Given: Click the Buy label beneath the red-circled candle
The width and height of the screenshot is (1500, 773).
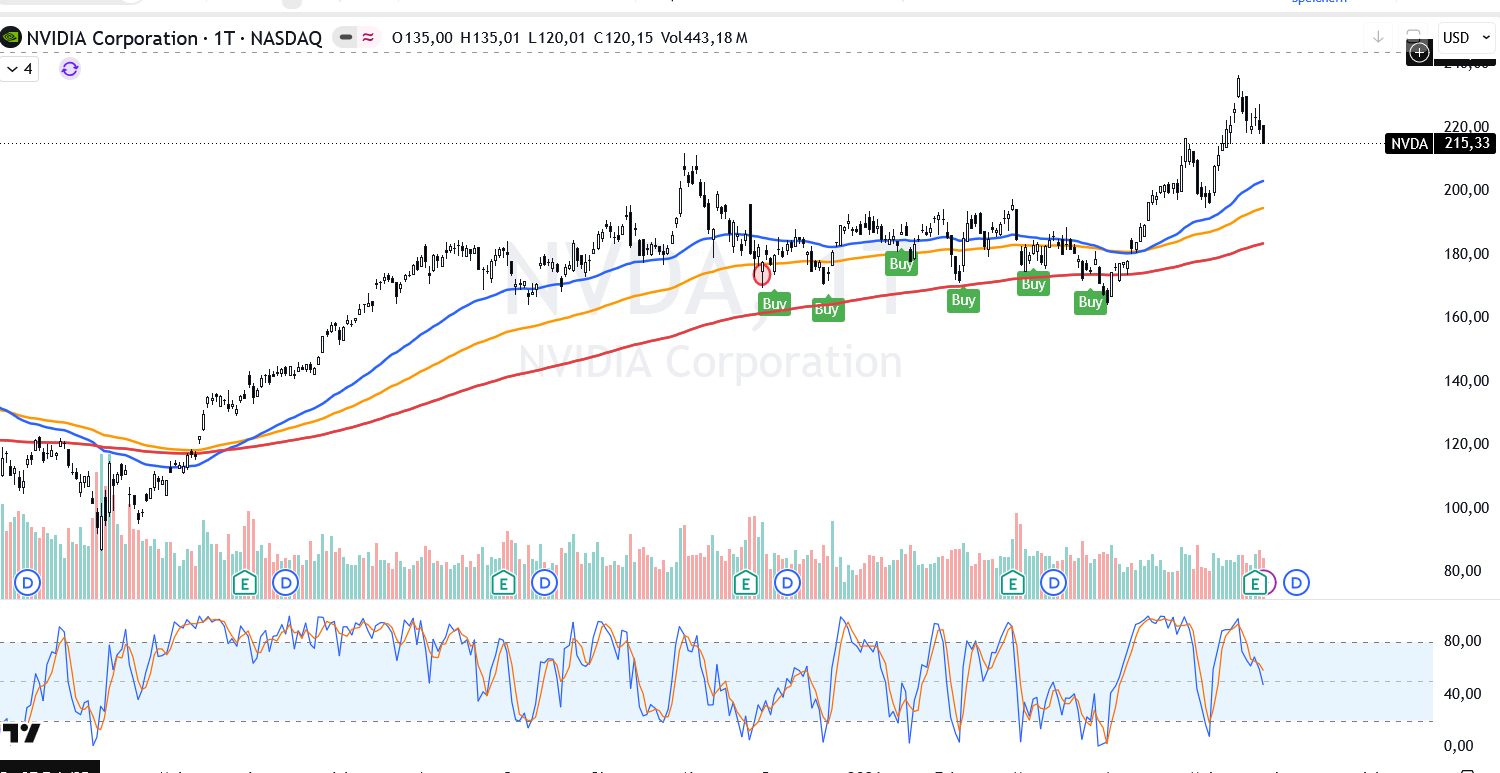Looking at the screenshot, I should tap(775, 304).
